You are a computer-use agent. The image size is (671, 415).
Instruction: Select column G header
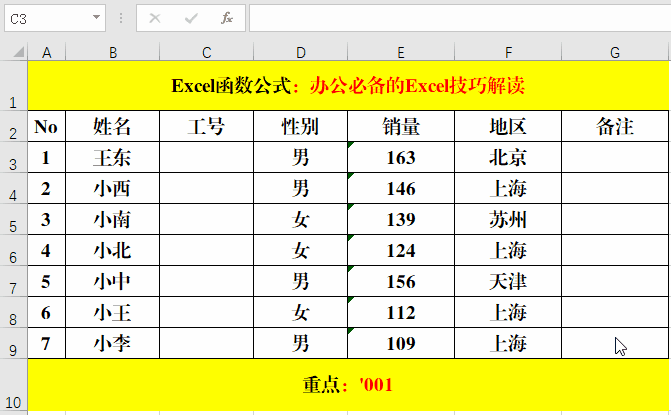[x=615, y=53]
